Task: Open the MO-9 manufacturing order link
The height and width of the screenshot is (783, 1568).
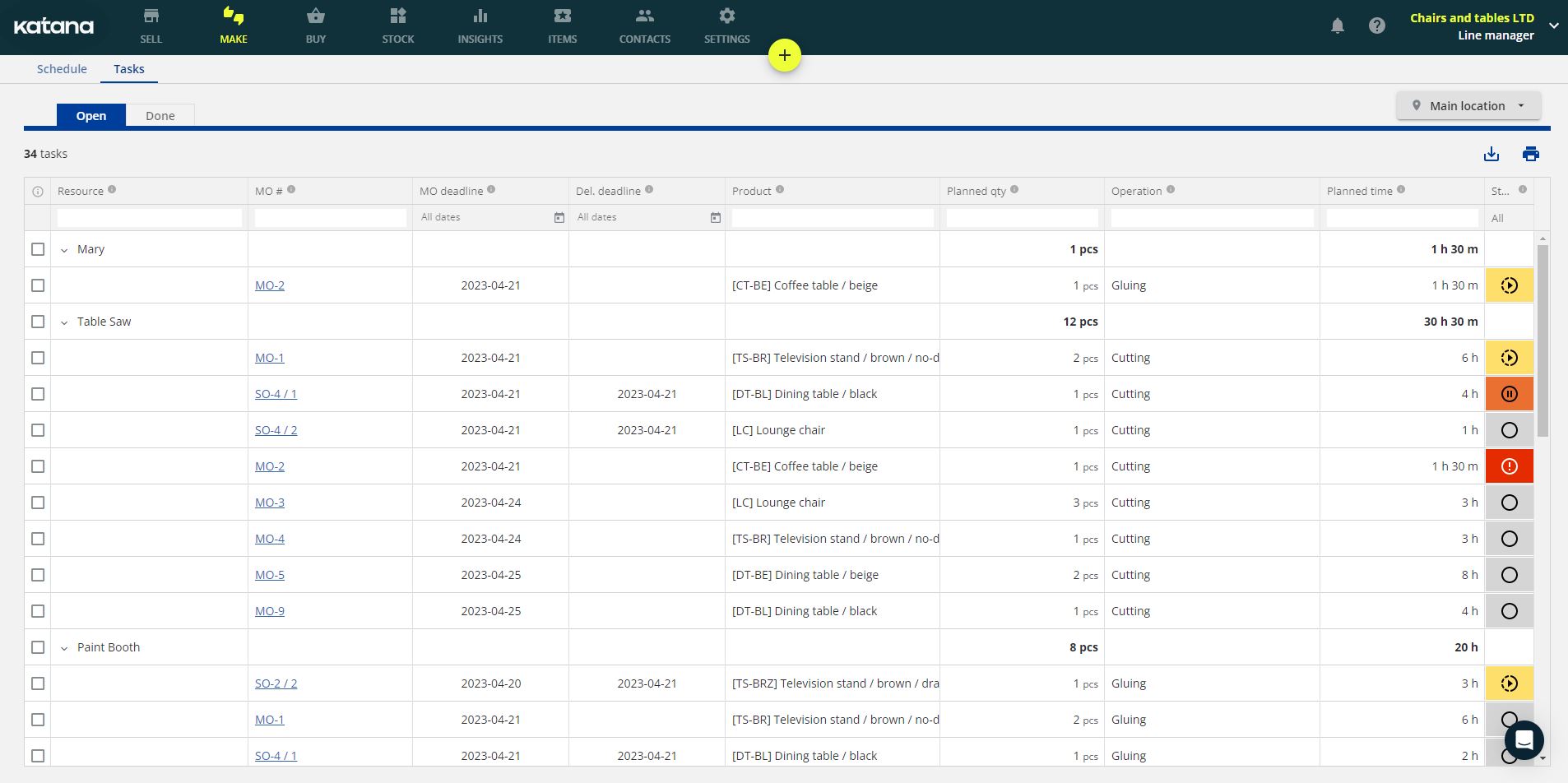Action: 270,611
